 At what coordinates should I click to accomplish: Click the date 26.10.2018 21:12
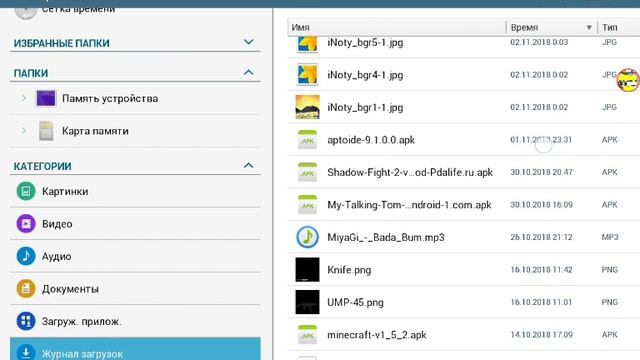coord(541,237)
